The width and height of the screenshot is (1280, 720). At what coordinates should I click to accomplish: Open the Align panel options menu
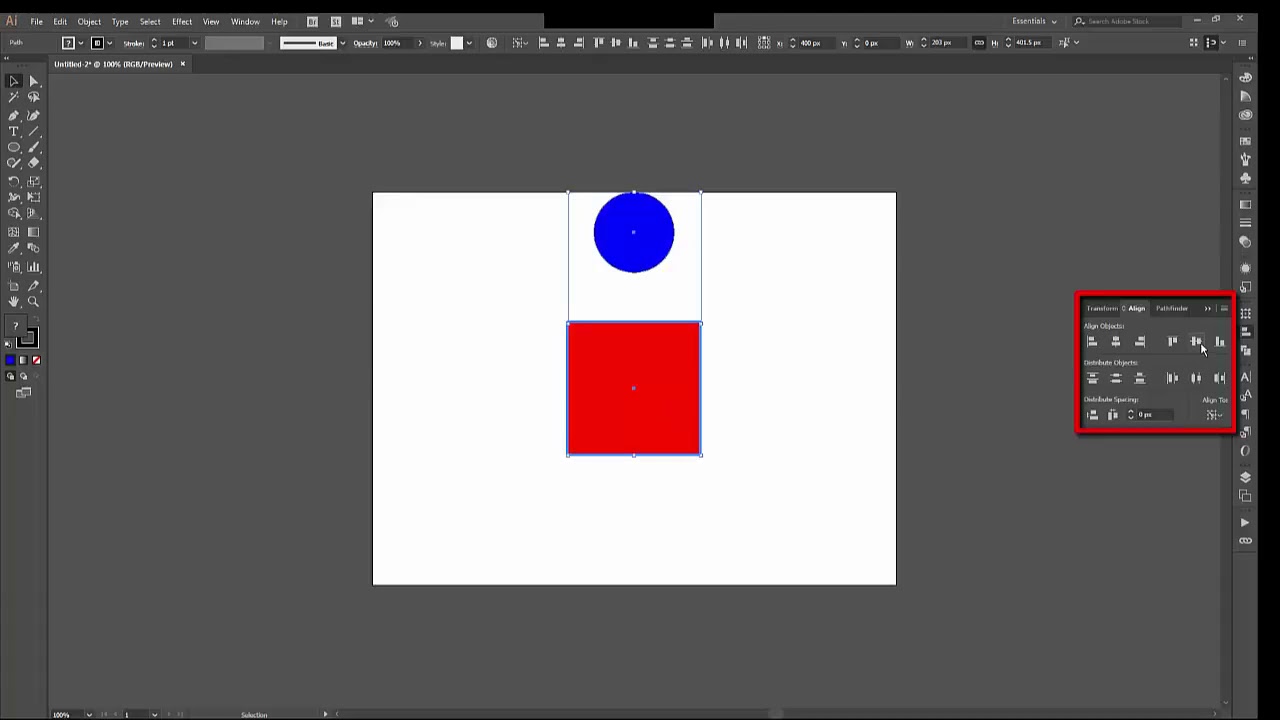click(1224, 308)
